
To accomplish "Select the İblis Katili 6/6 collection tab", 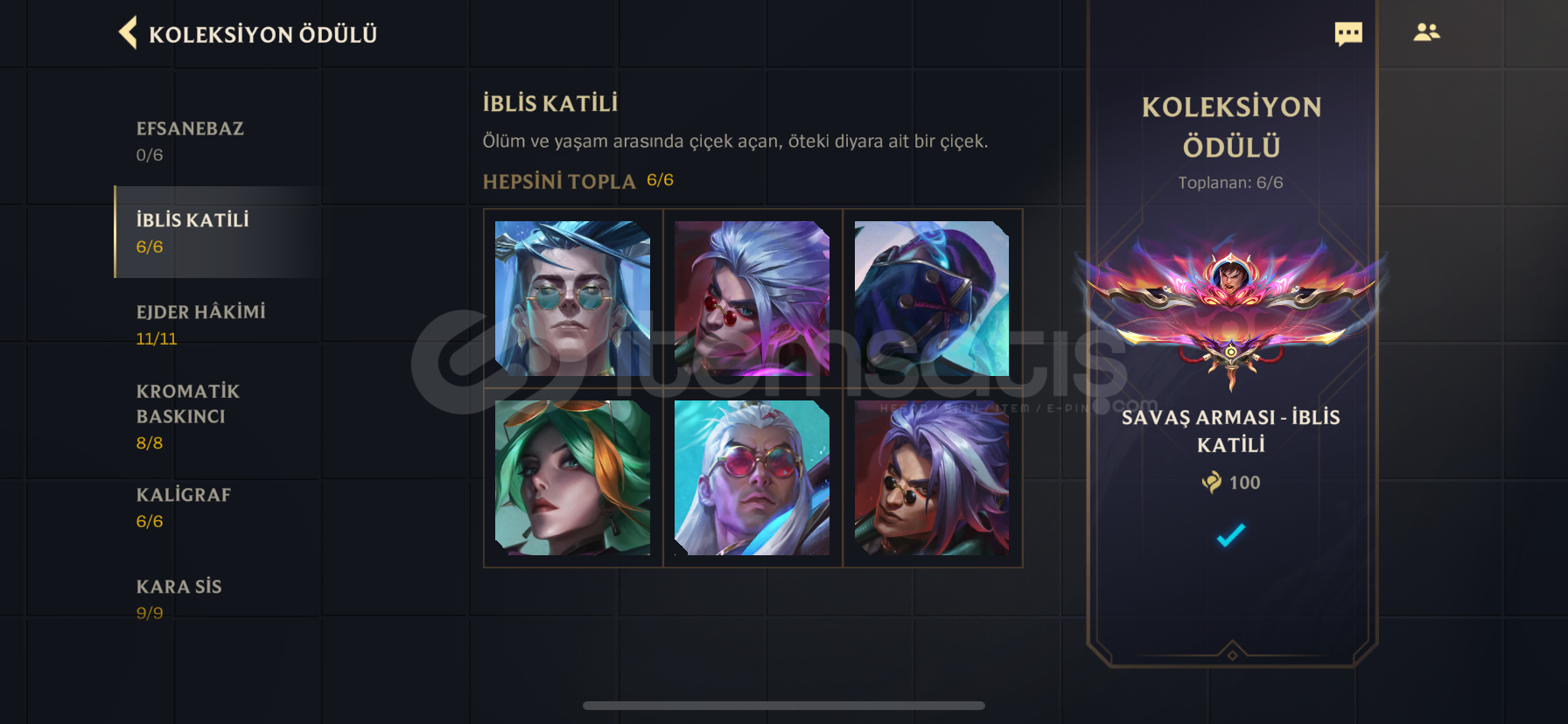I will [x=218, y=232].
